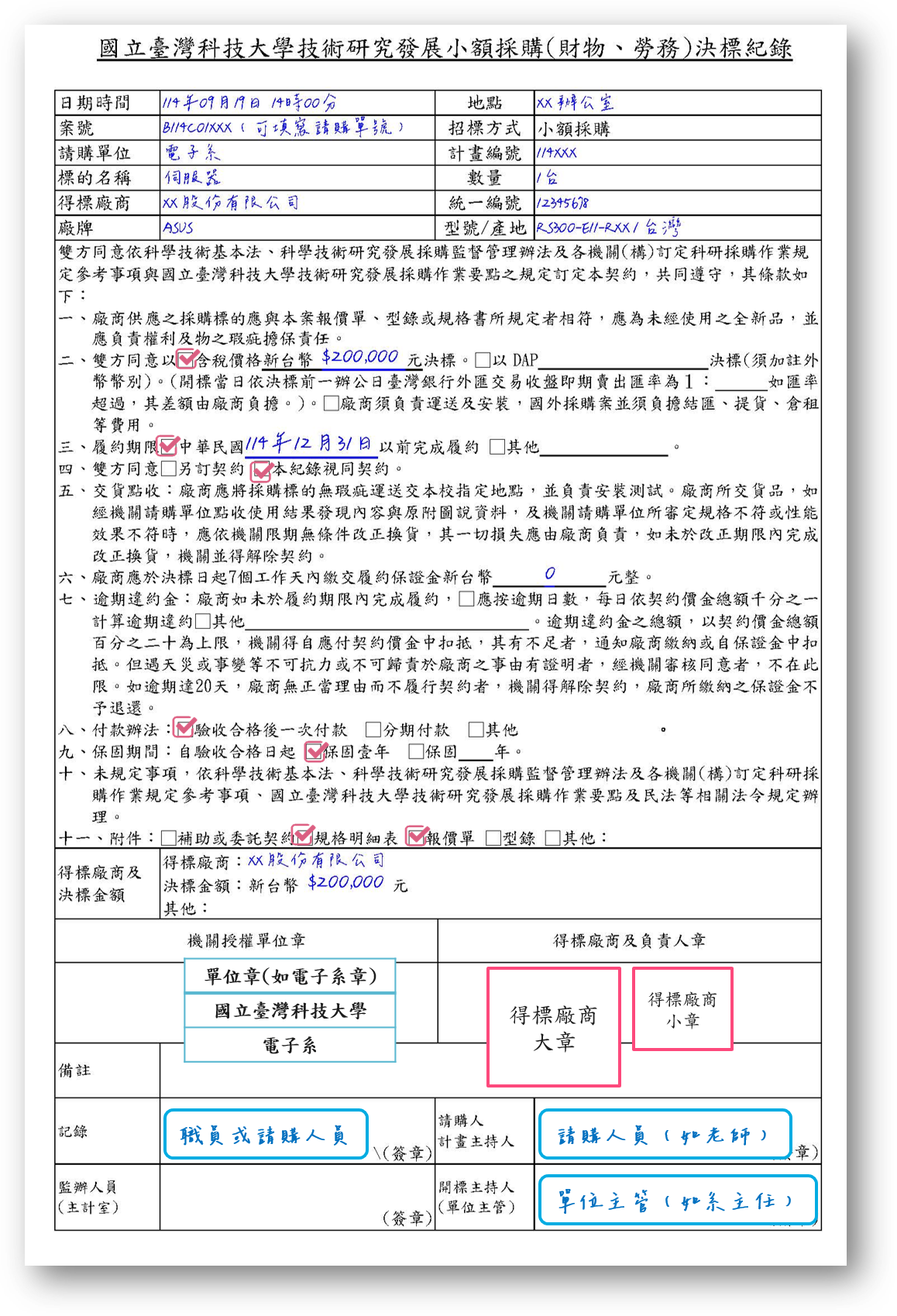
Task: Select the 另訂契約 checkbox
Action: point(168,469)
